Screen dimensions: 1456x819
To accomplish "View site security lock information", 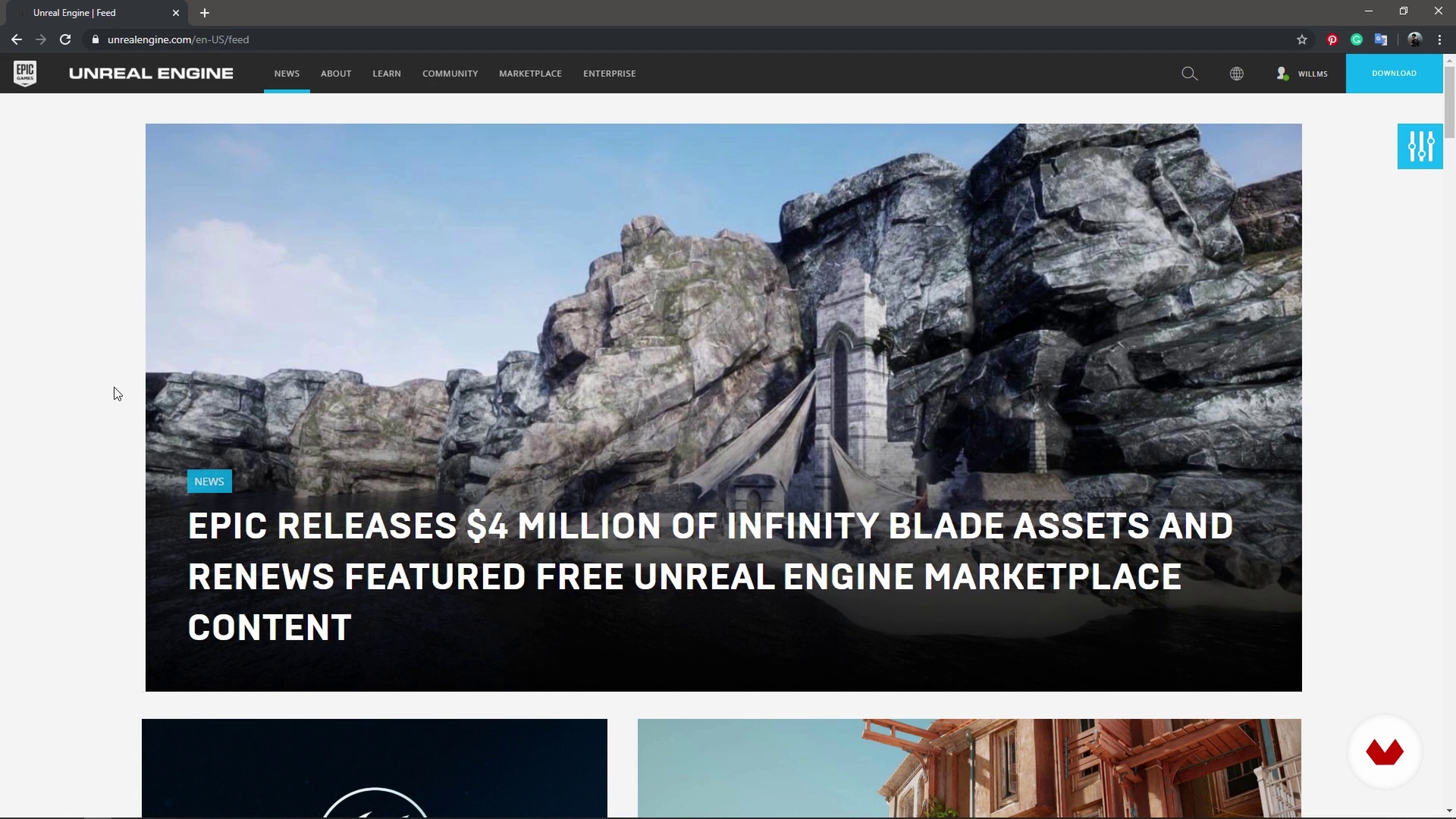I will pyautogui.click(x=95, y=39).
